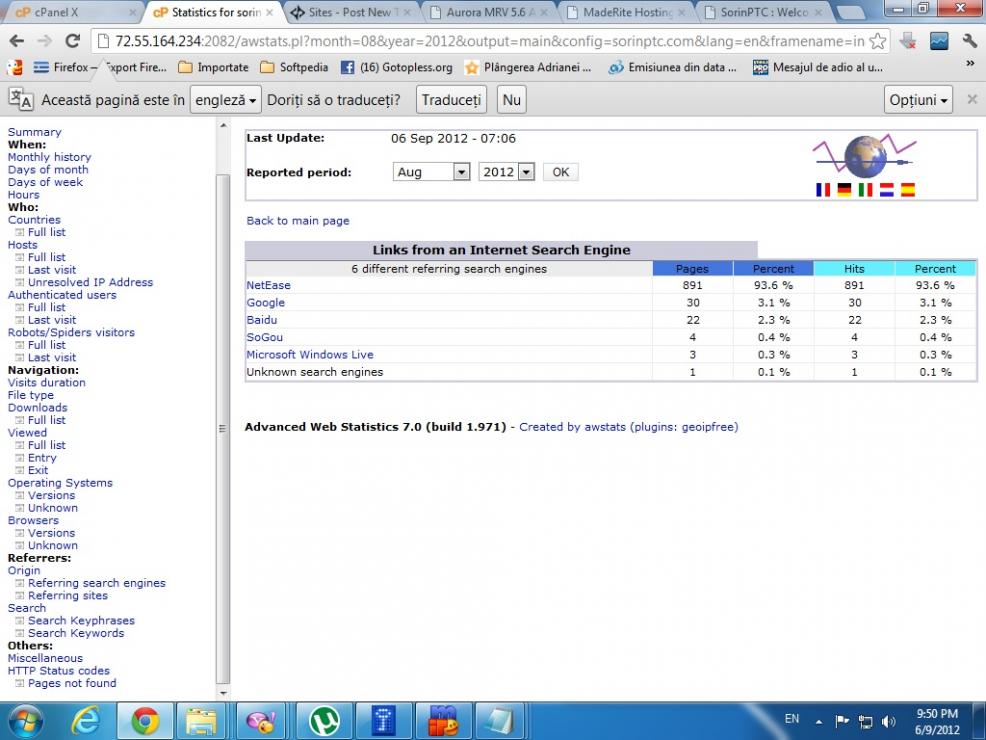Open Monthly history in sidebar
Viewport: 986px width, 740px height.
[49, 157]
